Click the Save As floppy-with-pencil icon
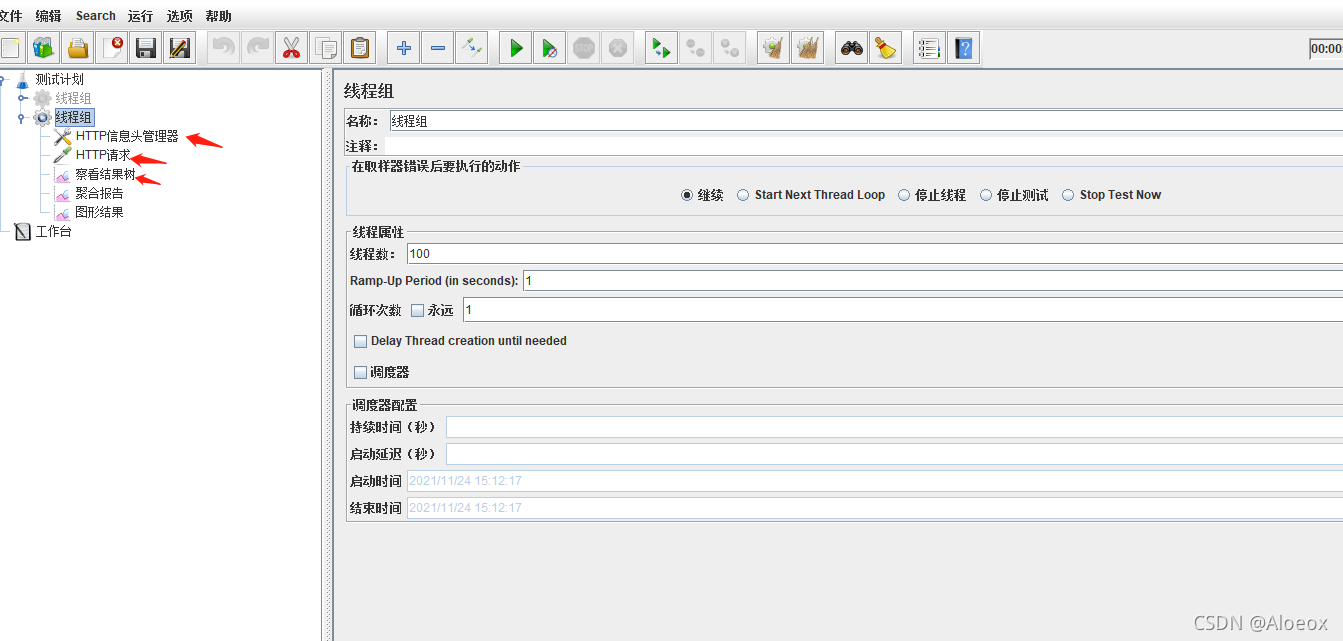 click(180, 47)
